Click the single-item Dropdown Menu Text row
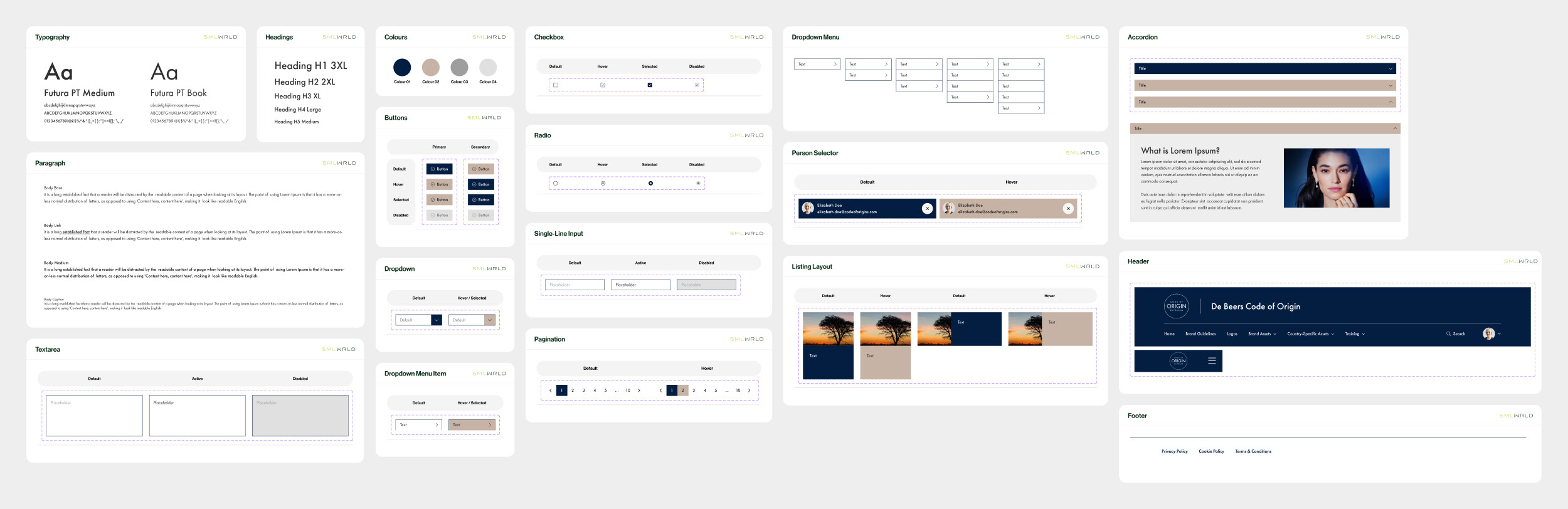The image size is (1568, 509). (x=817, y=64)
